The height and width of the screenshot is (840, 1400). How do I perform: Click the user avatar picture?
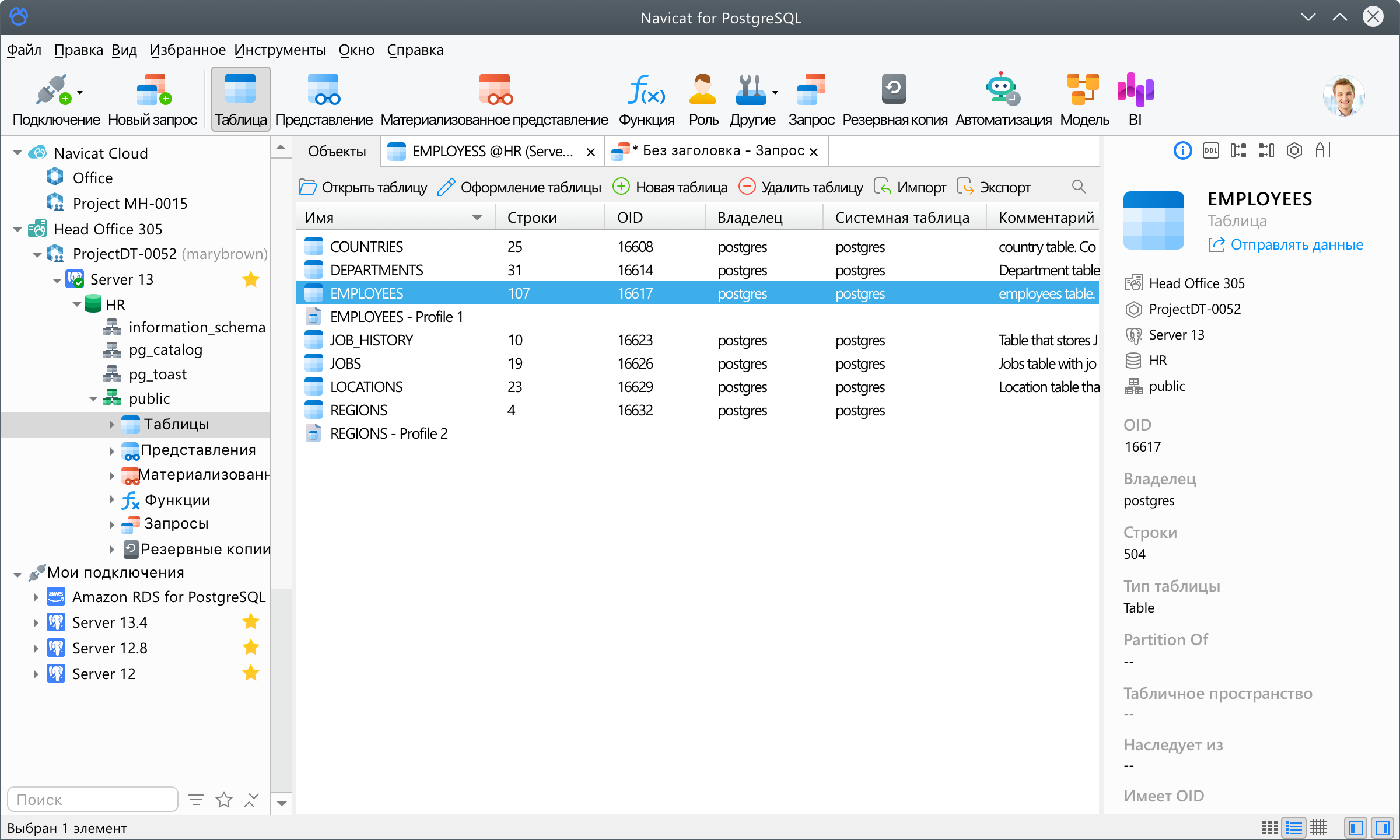[1343, 96]
